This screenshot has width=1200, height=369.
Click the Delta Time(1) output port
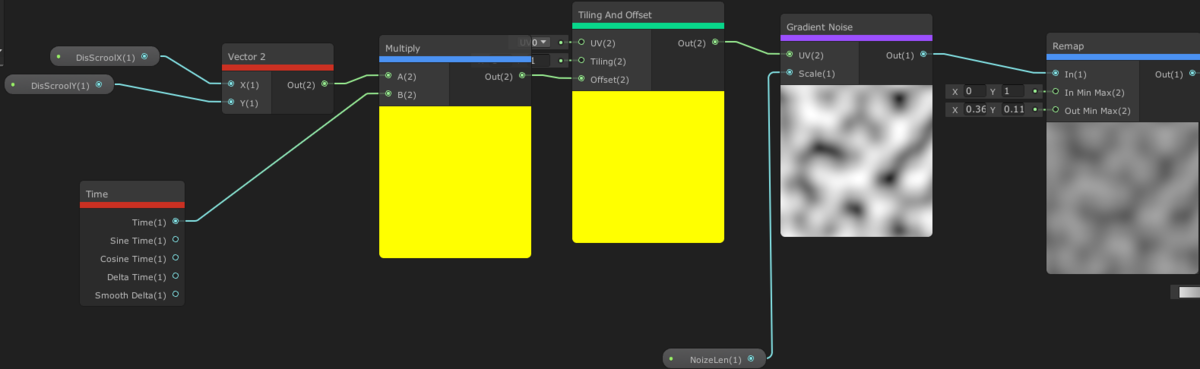click(176, 276)
